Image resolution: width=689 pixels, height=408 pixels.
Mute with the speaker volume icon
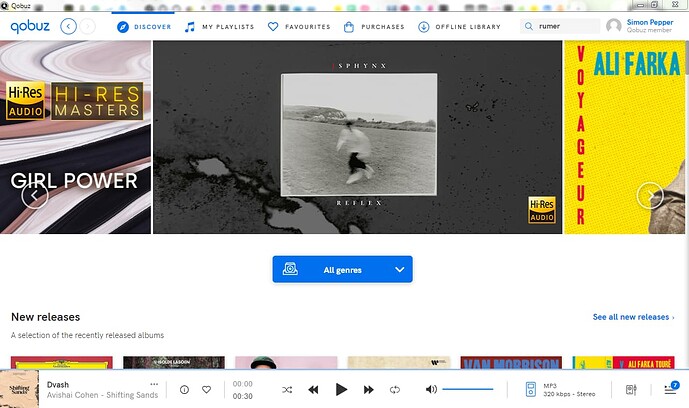(431, 389)
